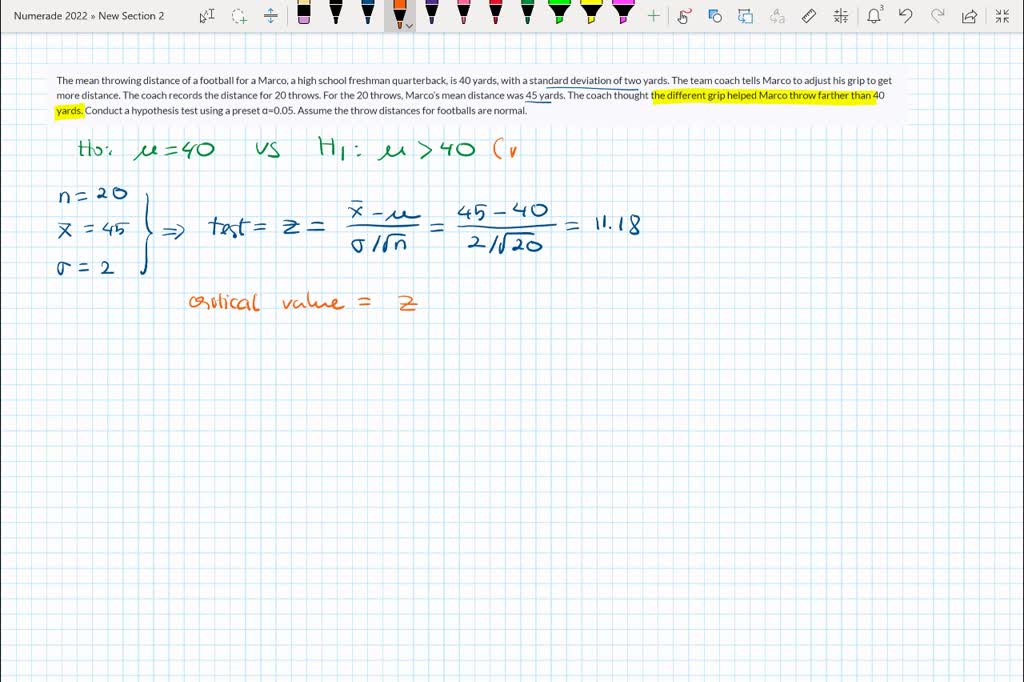The height and width of the screenshot is (682, 1024).
Task: Activate the Lasso Select tool
Action: tap(239, 16)
